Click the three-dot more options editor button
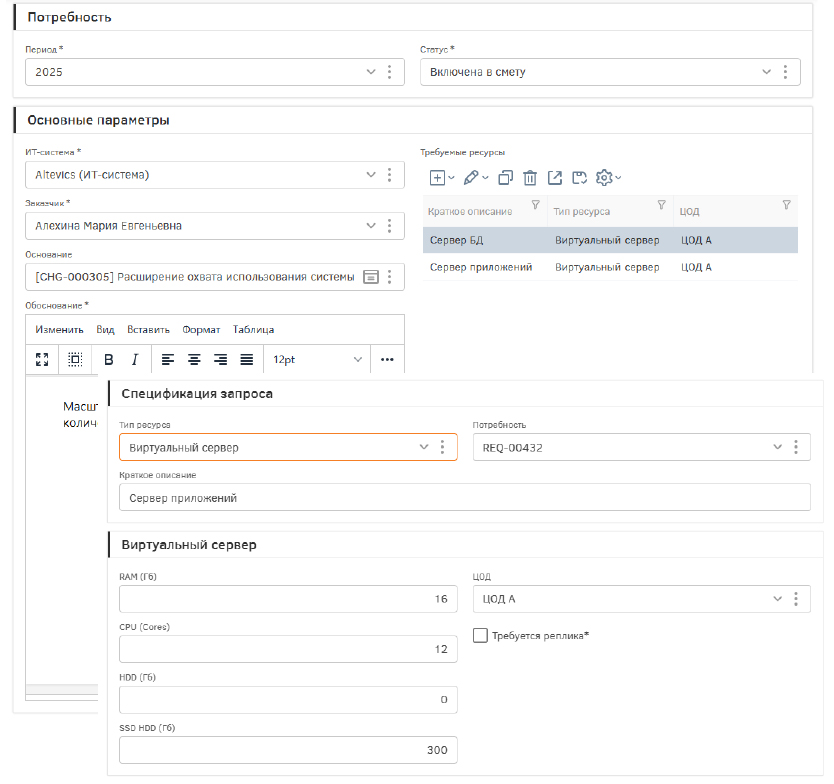This screenshot has height=784, width=834. 387,359
